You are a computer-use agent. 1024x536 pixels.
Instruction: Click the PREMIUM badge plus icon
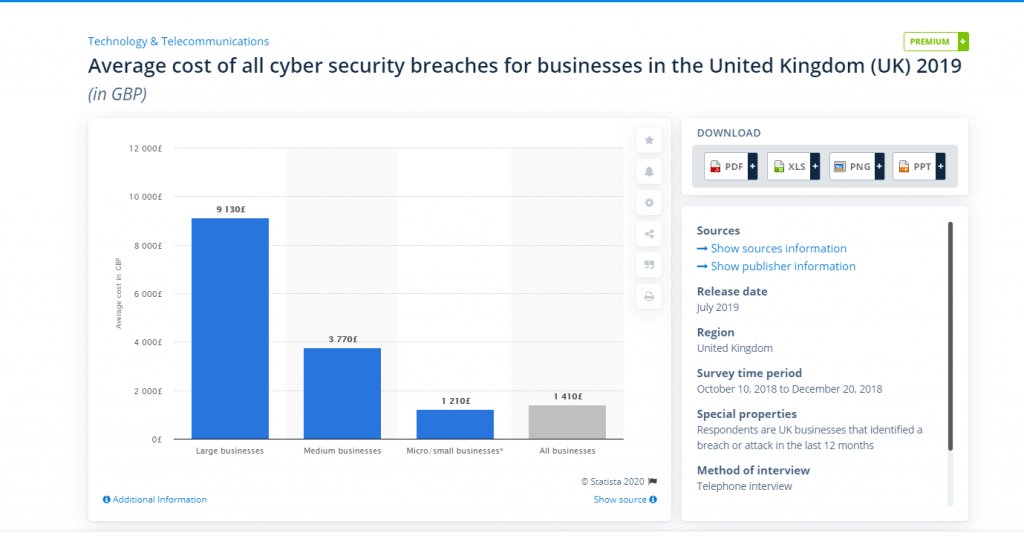(x=963, y=42)
